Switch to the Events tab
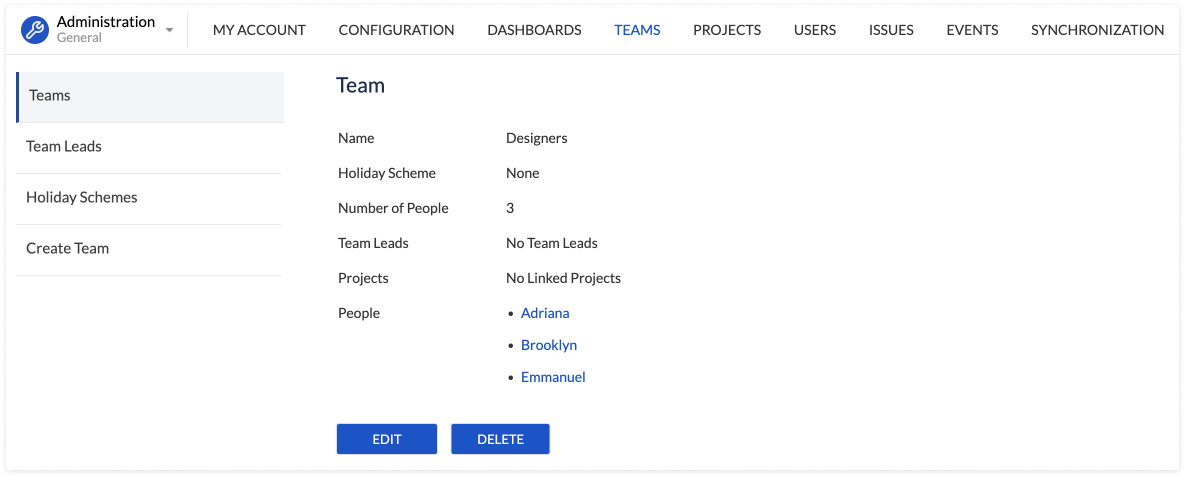 [972, 30]
